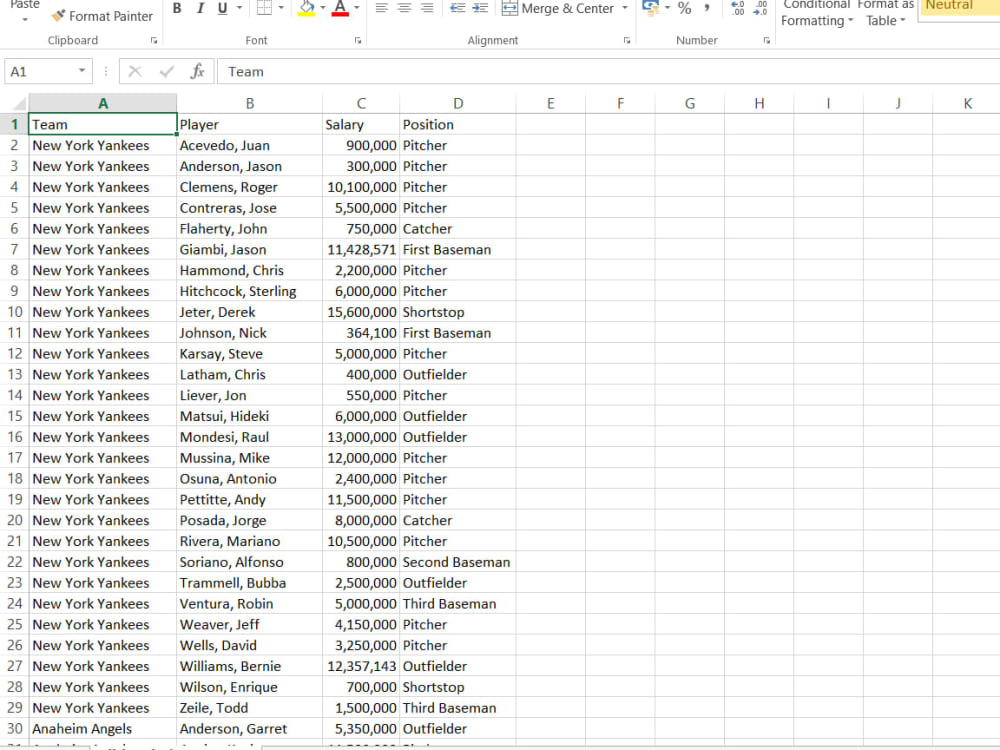Viewport: 1000px width, 750px height.
Task: Apply yellow fill color bucket
Action: (307, 8)
